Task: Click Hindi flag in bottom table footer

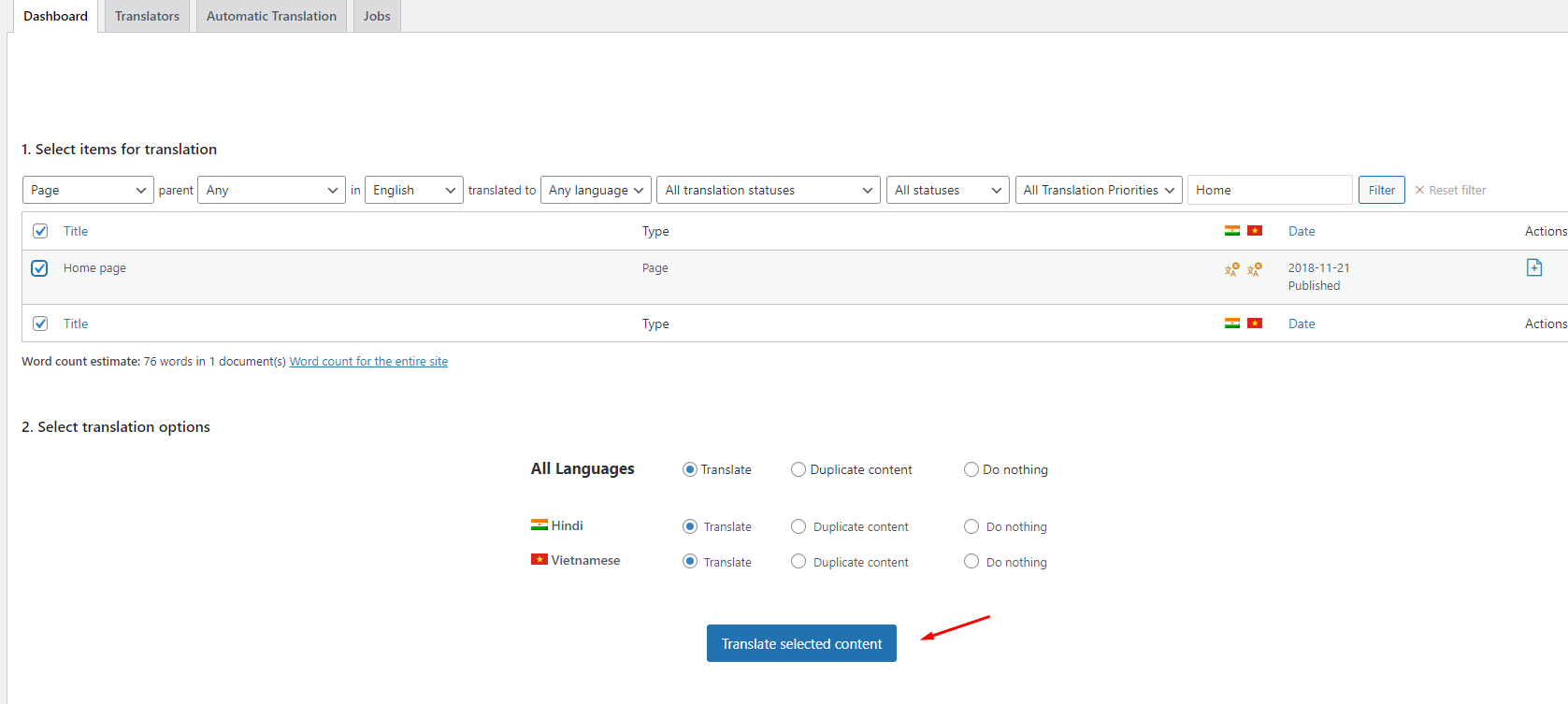Action: 1232,323
